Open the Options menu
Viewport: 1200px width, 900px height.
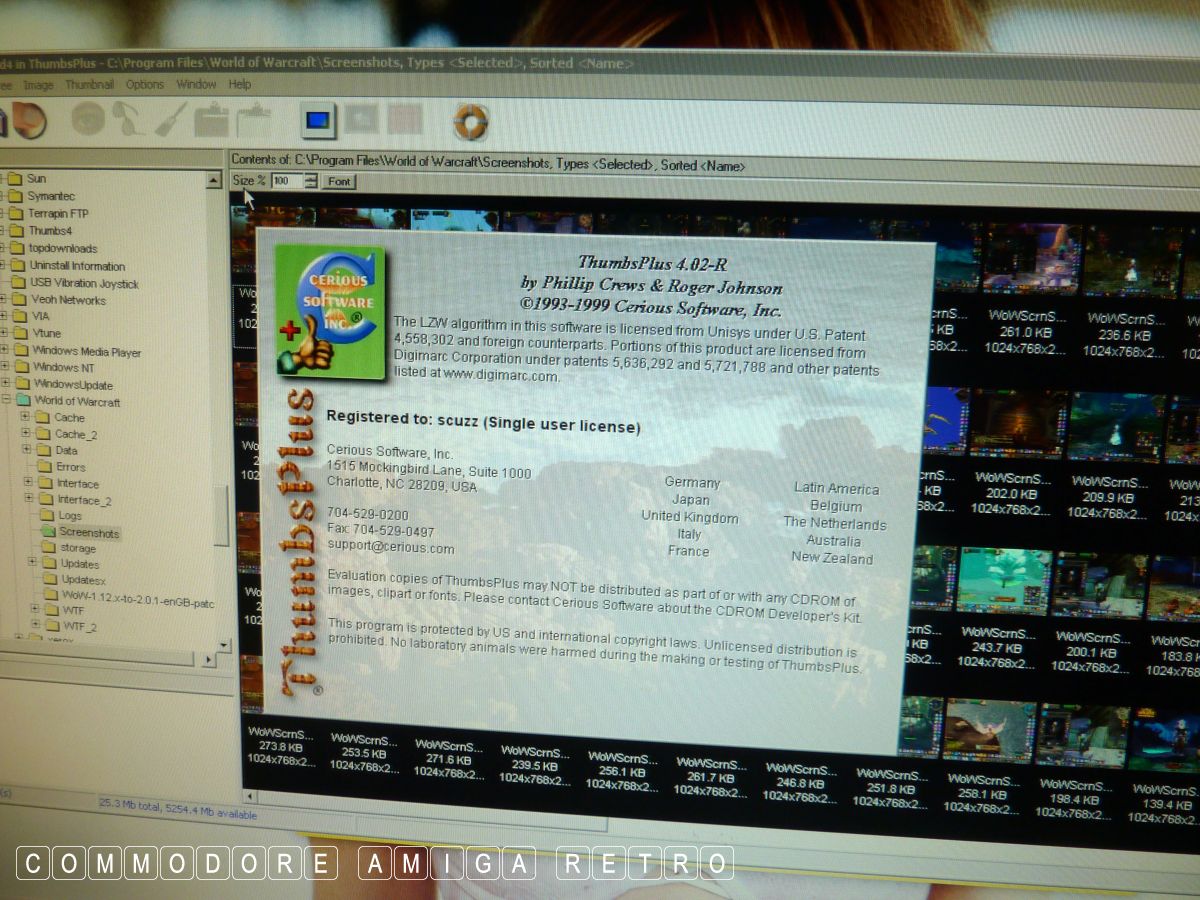click(145, 85)
